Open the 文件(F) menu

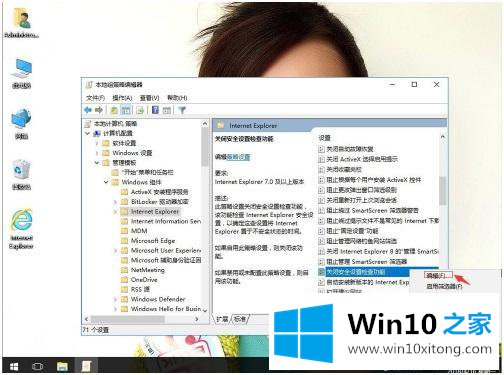click(x=95, y=98)
